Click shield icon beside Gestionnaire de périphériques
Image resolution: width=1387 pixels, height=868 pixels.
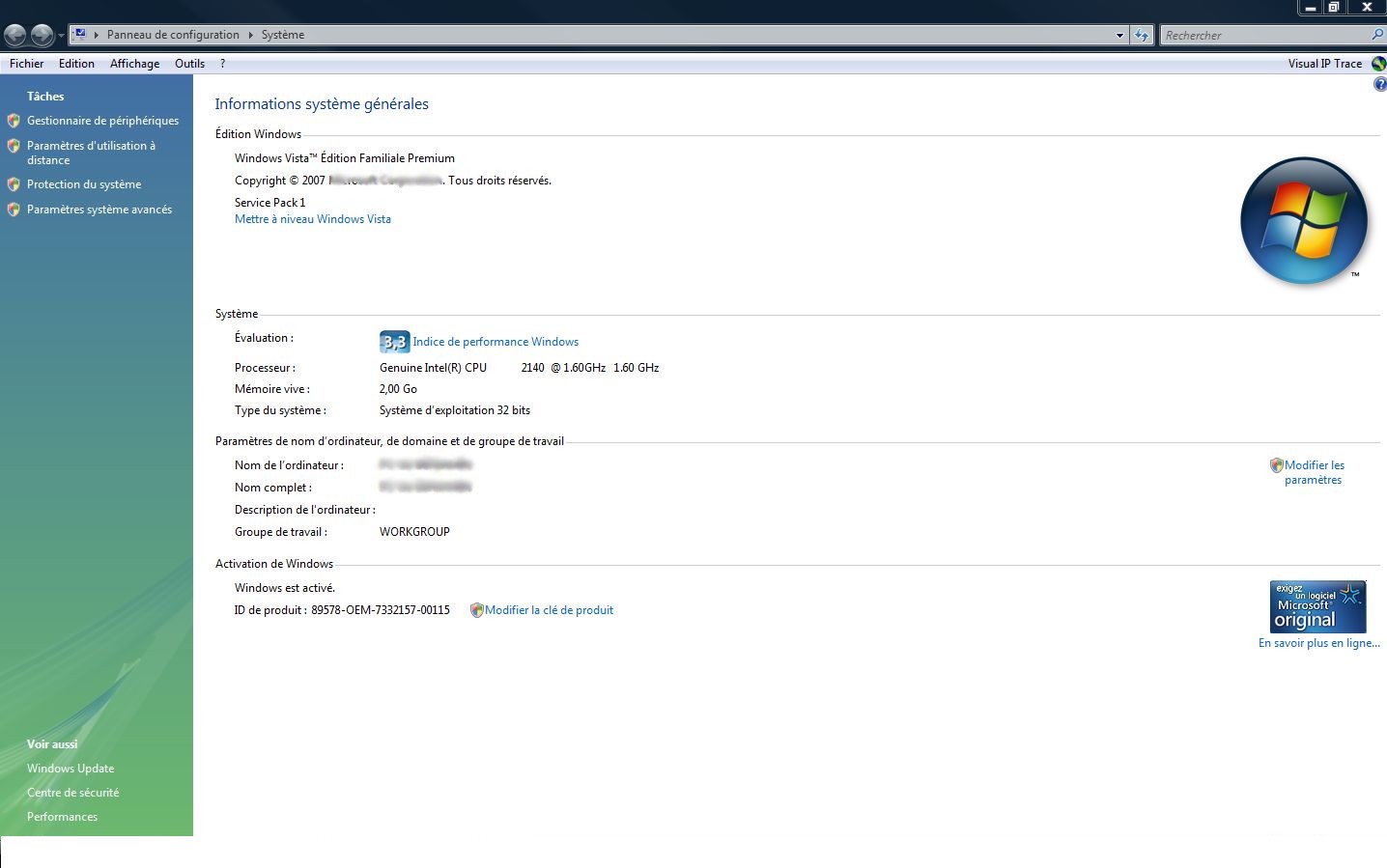(14, 121)
